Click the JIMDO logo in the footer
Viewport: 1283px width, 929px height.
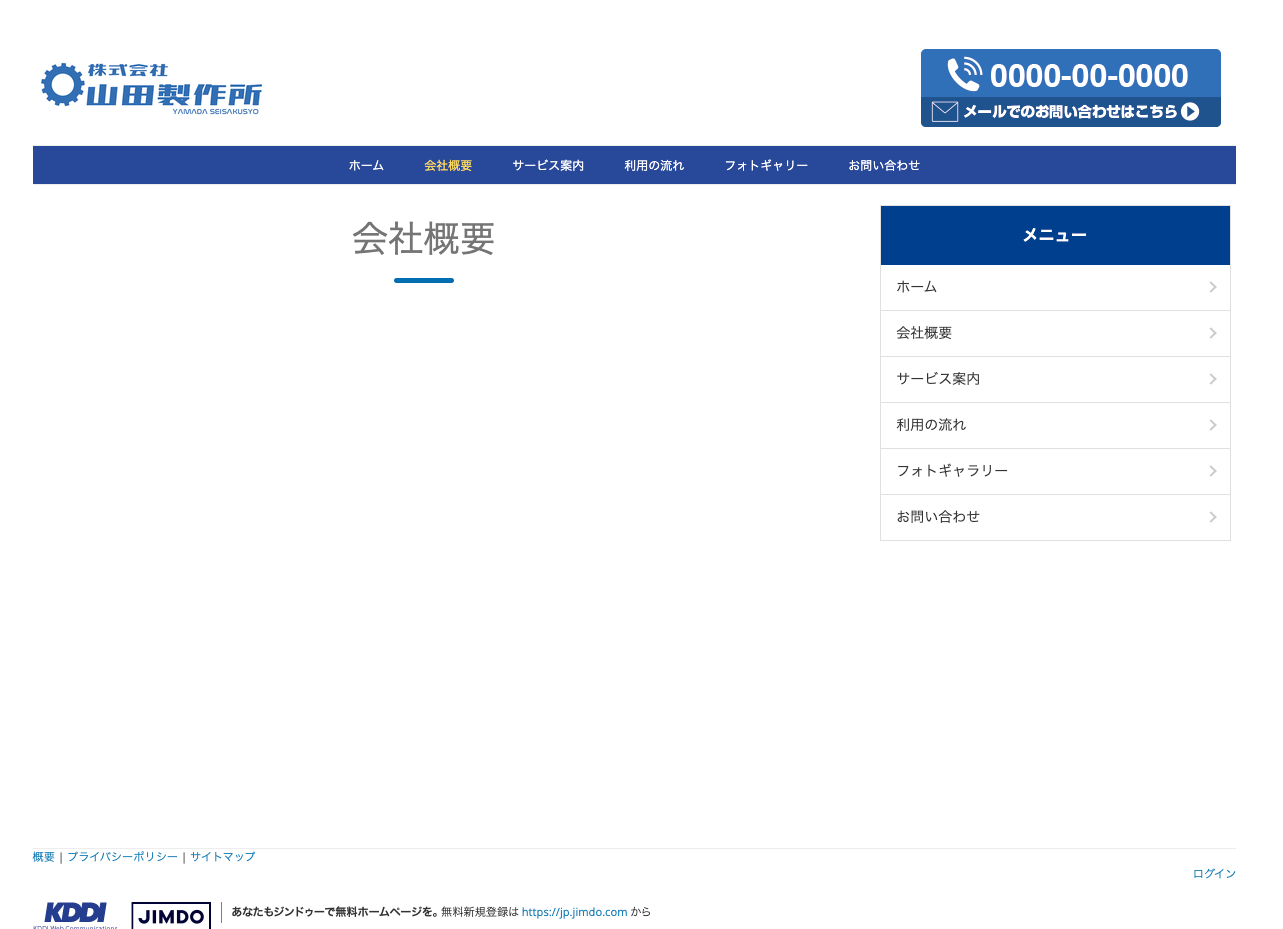170,915
